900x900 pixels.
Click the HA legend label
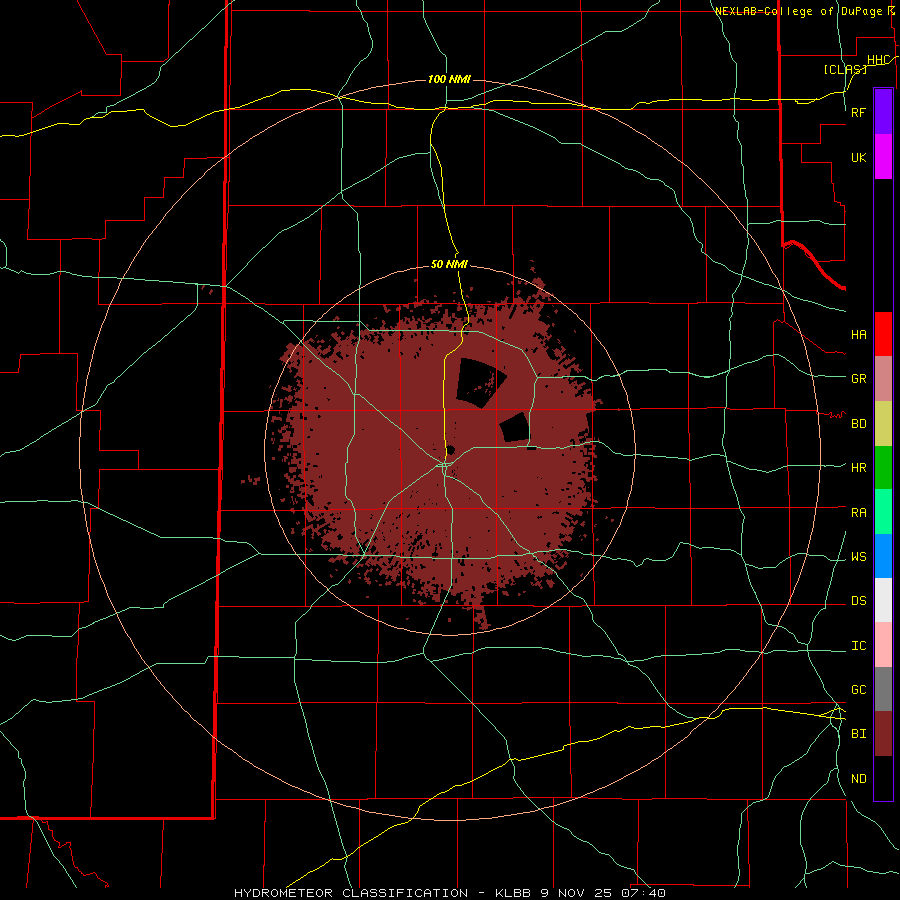tap(859, 335)
